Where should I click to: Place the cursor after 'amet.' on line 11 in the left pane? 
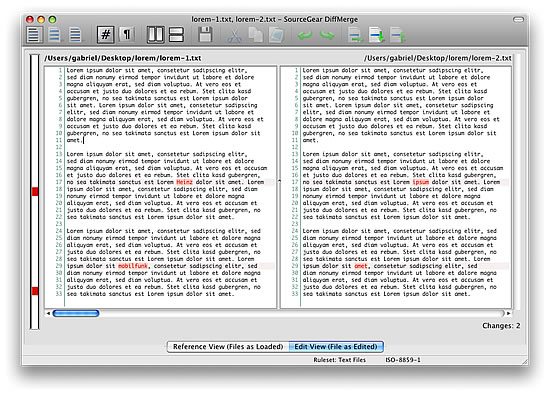point(83,140)
